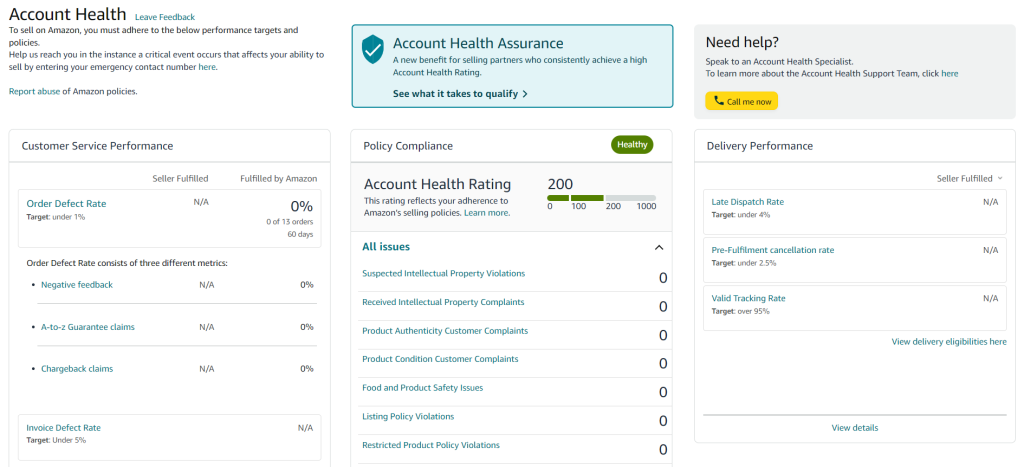Click View delivery eligibilities here
The width and height of the screenshot is (1024, 467).
pos(949,342)
